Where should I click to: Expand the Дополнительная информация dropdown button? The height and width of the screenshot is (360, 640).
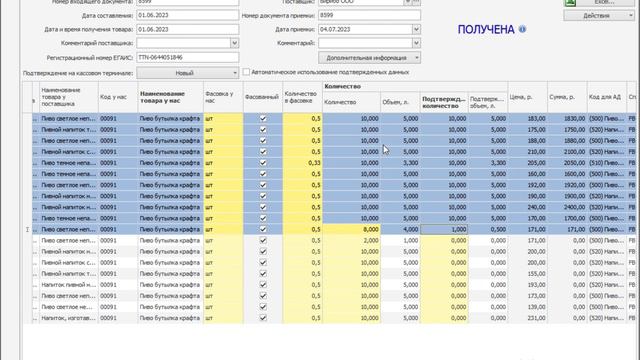(369, 58)
